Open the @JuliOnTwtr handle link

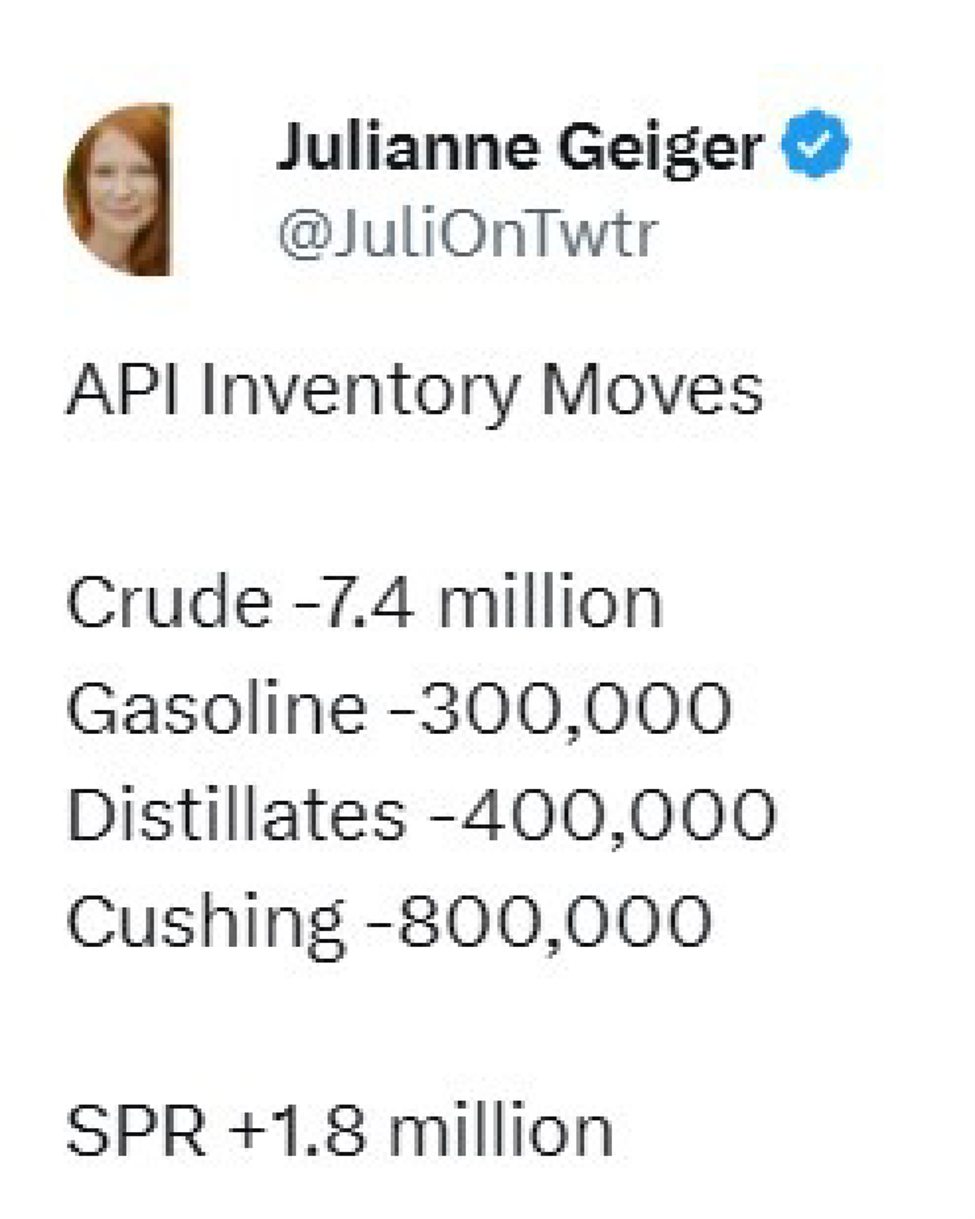point(467,234)
